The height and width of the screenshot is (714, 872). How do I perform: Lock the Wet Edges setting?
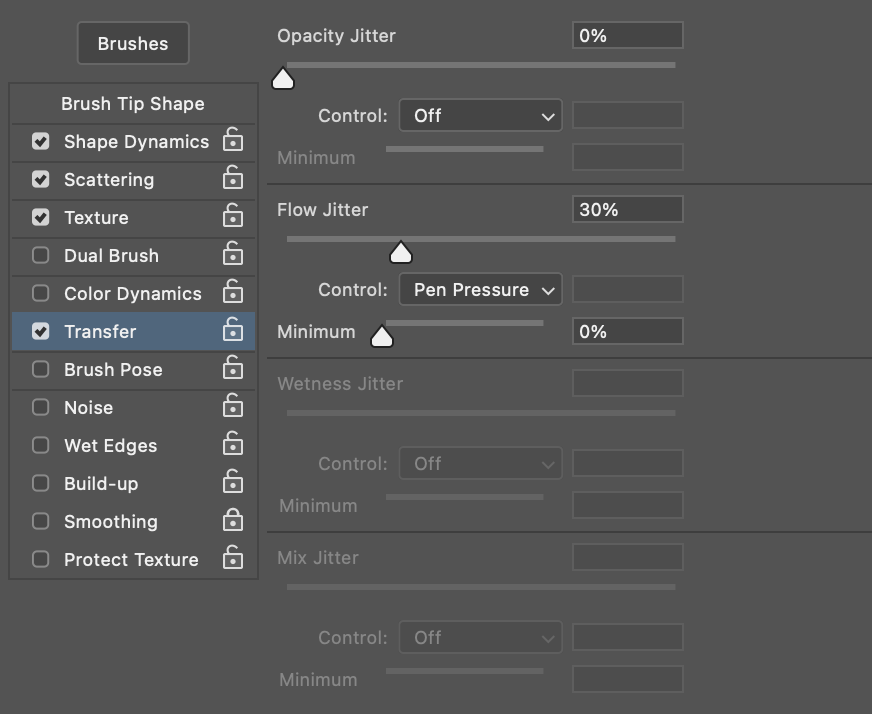(x=233, y=443)
